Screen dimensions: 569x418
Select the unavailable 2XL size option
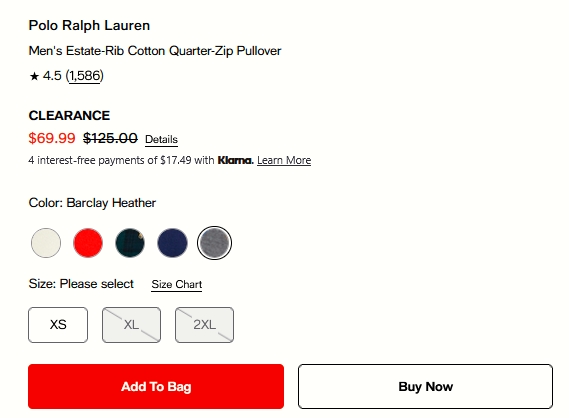click(204, 325)
